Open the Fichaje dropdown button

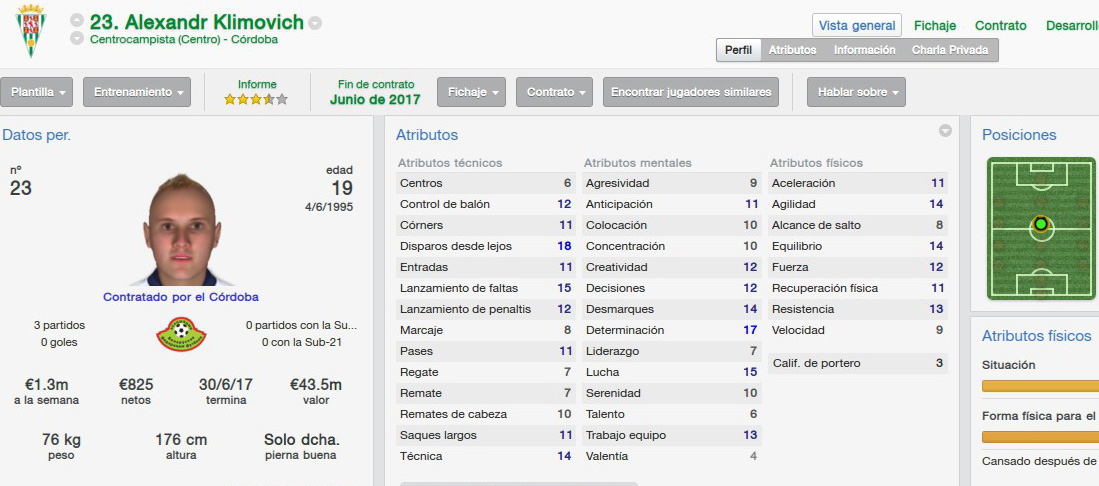[471, 92]
